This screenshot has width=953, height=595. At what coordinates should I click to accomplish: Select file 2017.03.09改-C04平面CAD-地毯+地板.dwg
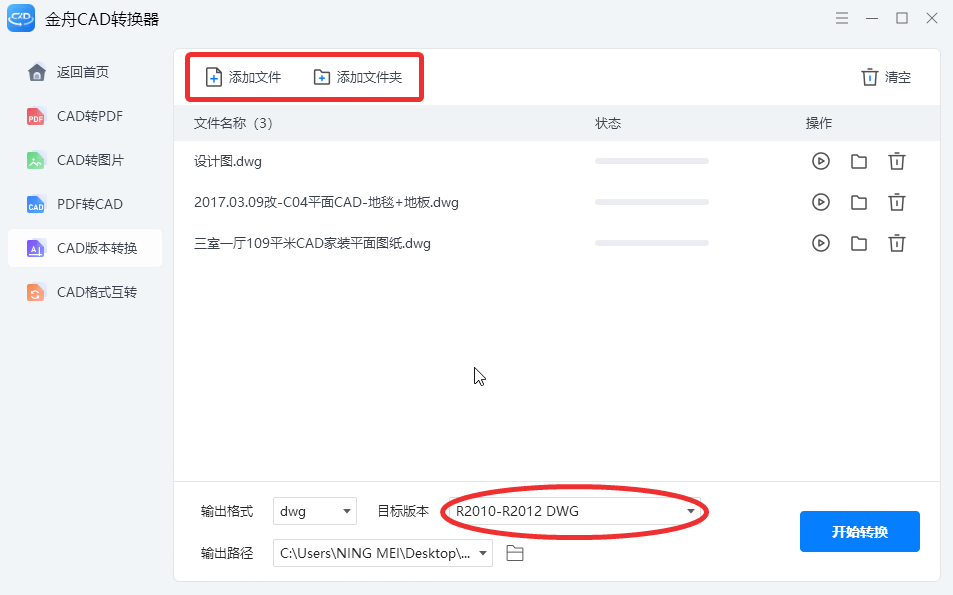click(x=326, y=202)
